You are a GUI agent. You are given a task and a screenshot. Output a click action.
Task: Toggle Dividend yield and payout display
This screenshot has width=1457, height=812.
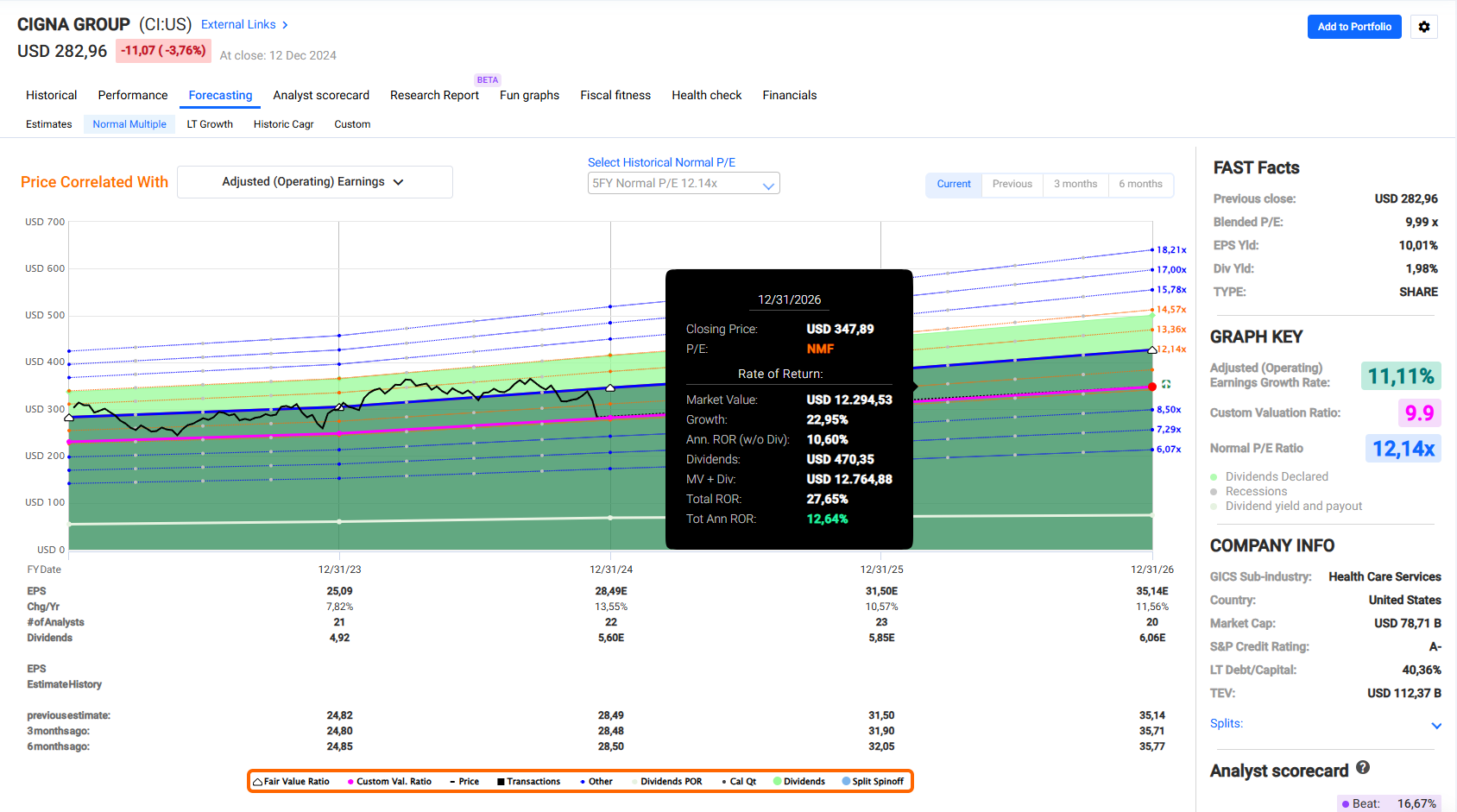(1286, 506)
